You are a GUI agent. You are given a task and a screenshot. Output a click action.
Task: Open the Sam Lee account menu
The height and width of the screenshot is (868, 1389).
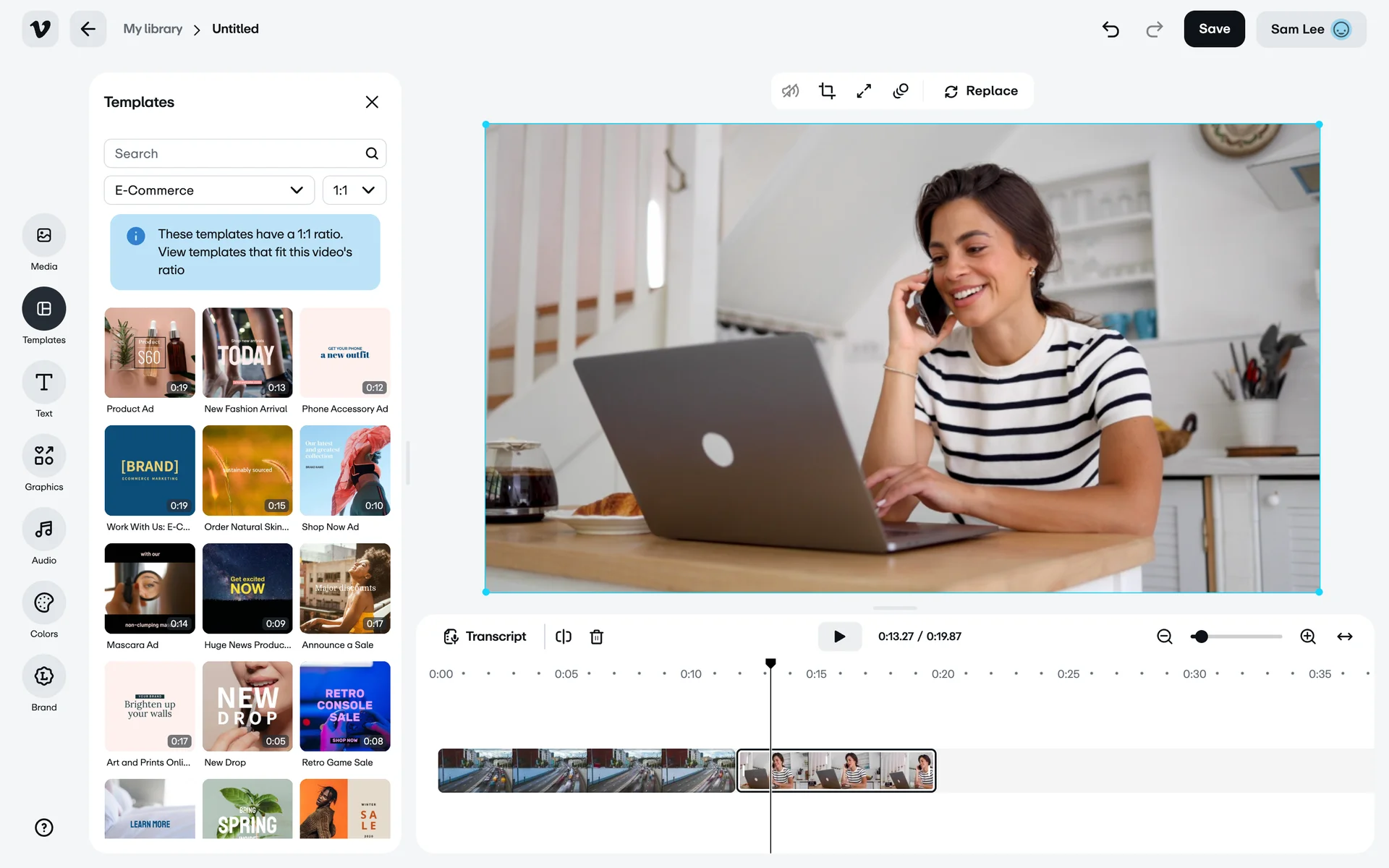[x=1310, y=29]
